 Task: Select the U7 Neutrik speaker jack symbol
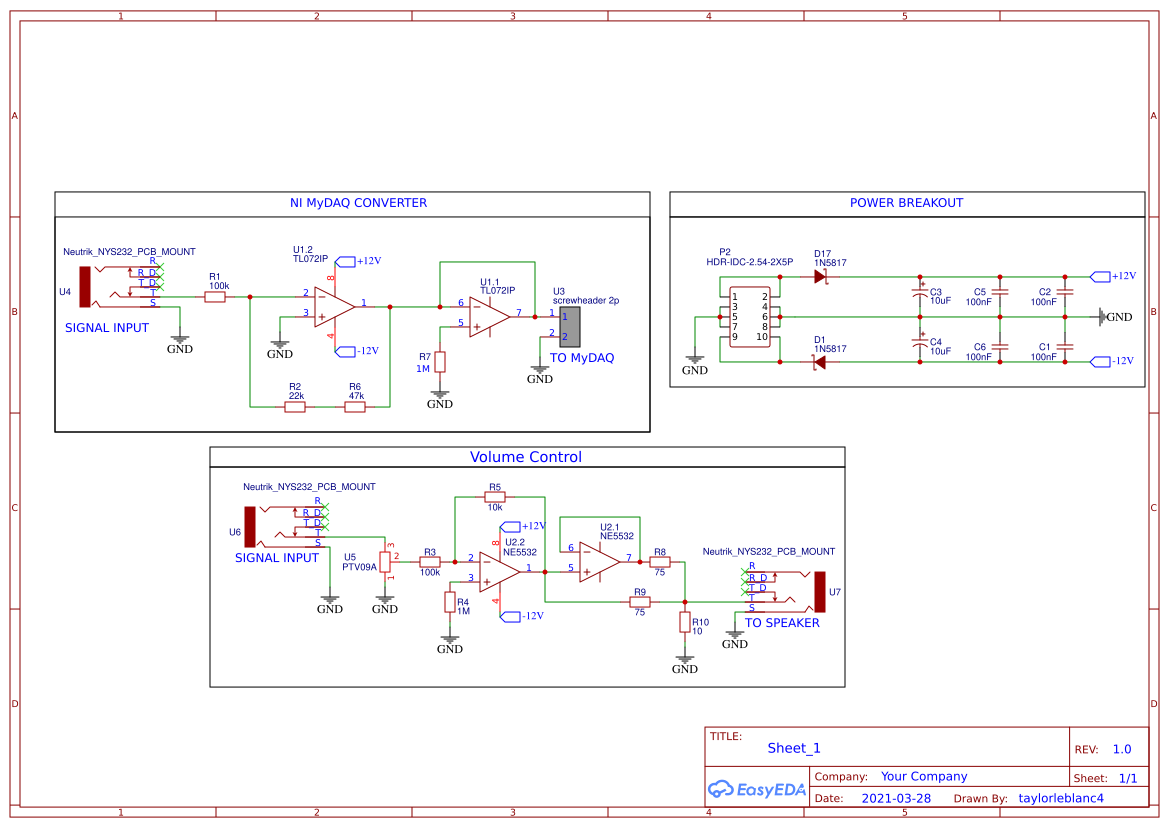822,590
